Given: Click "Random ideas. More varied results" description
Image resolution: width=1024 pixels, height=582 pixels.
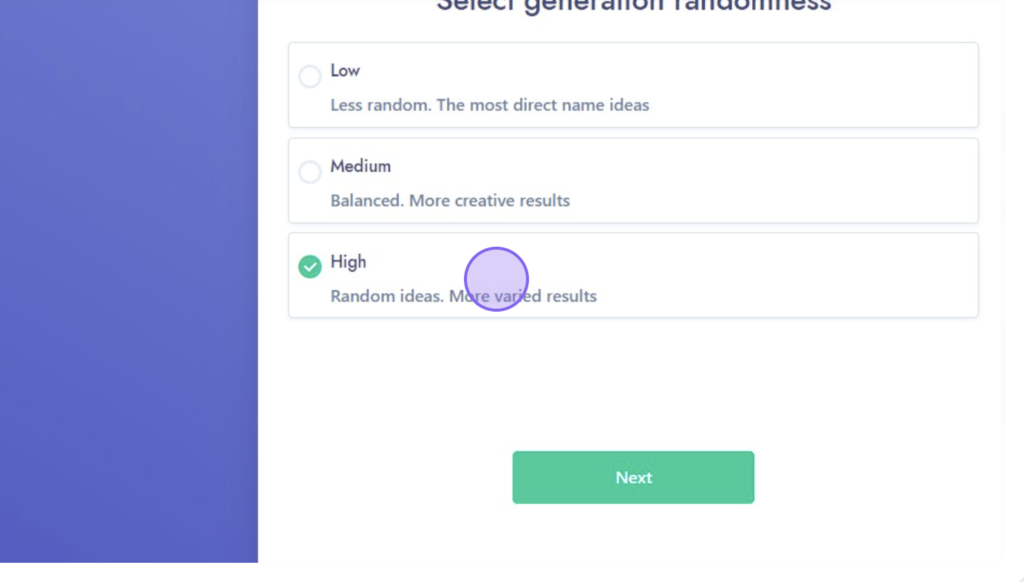Looking at the screenshot, I should [464, 296].
